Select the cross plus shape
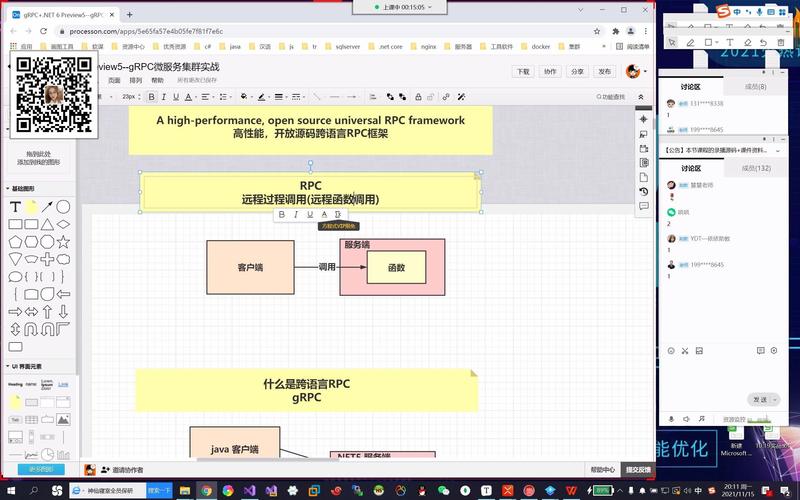Screen dimensions: 800x500 click(47, 259)
